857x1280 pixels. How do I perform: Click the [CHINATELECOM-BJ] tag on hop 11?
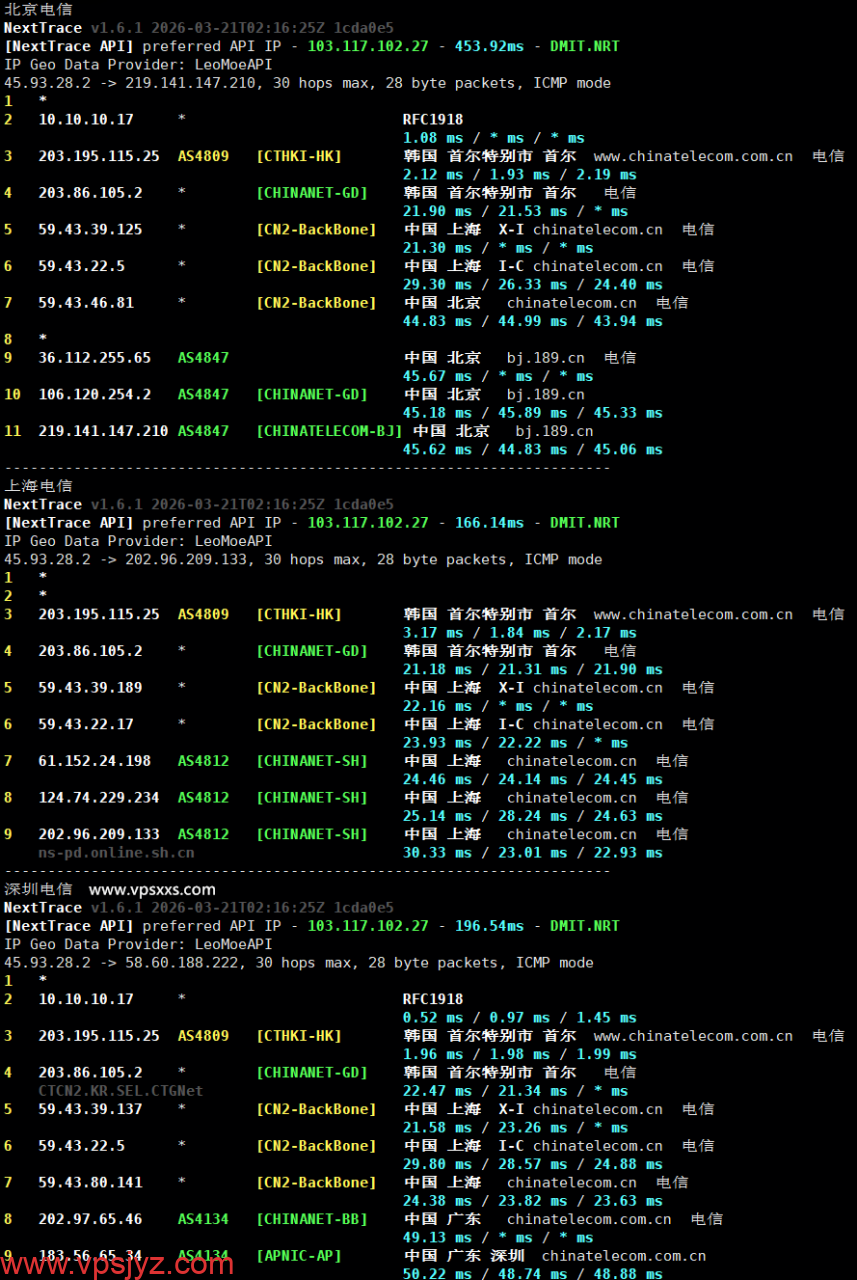pyautogui.click(x=331, y=431)
